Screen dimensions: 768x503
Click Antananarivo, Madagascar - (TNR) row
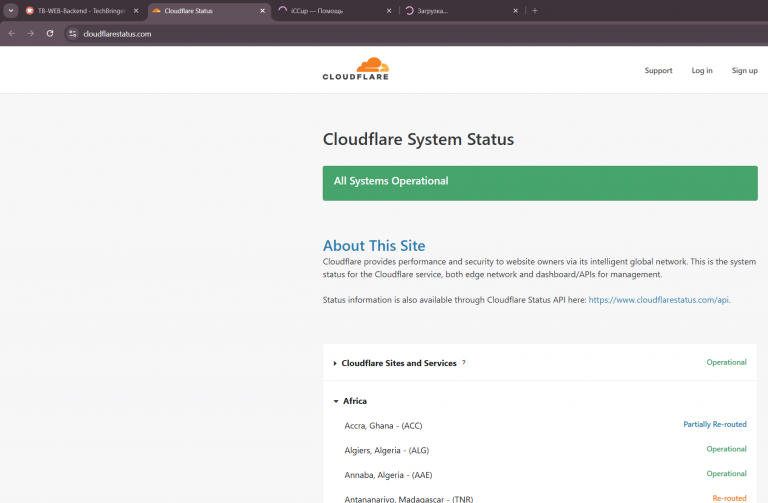[x=540, y=498]
